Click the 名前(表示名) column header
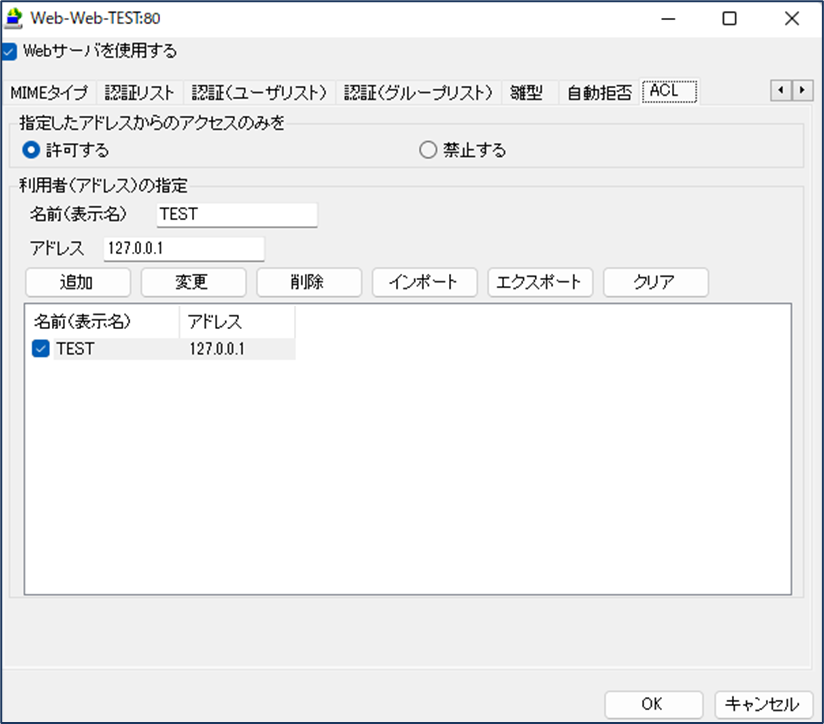The width and height of the screenshot is (824, 724). [x=102, y=322]
